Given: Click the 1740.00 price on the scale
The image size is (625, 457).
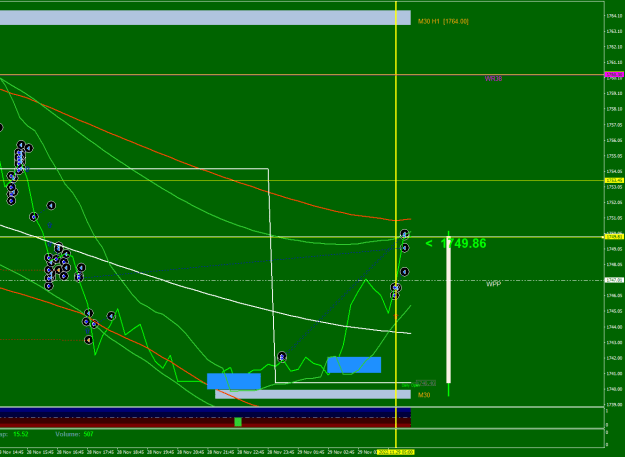Looking at the screenshot, I should (x=614, y=389).
